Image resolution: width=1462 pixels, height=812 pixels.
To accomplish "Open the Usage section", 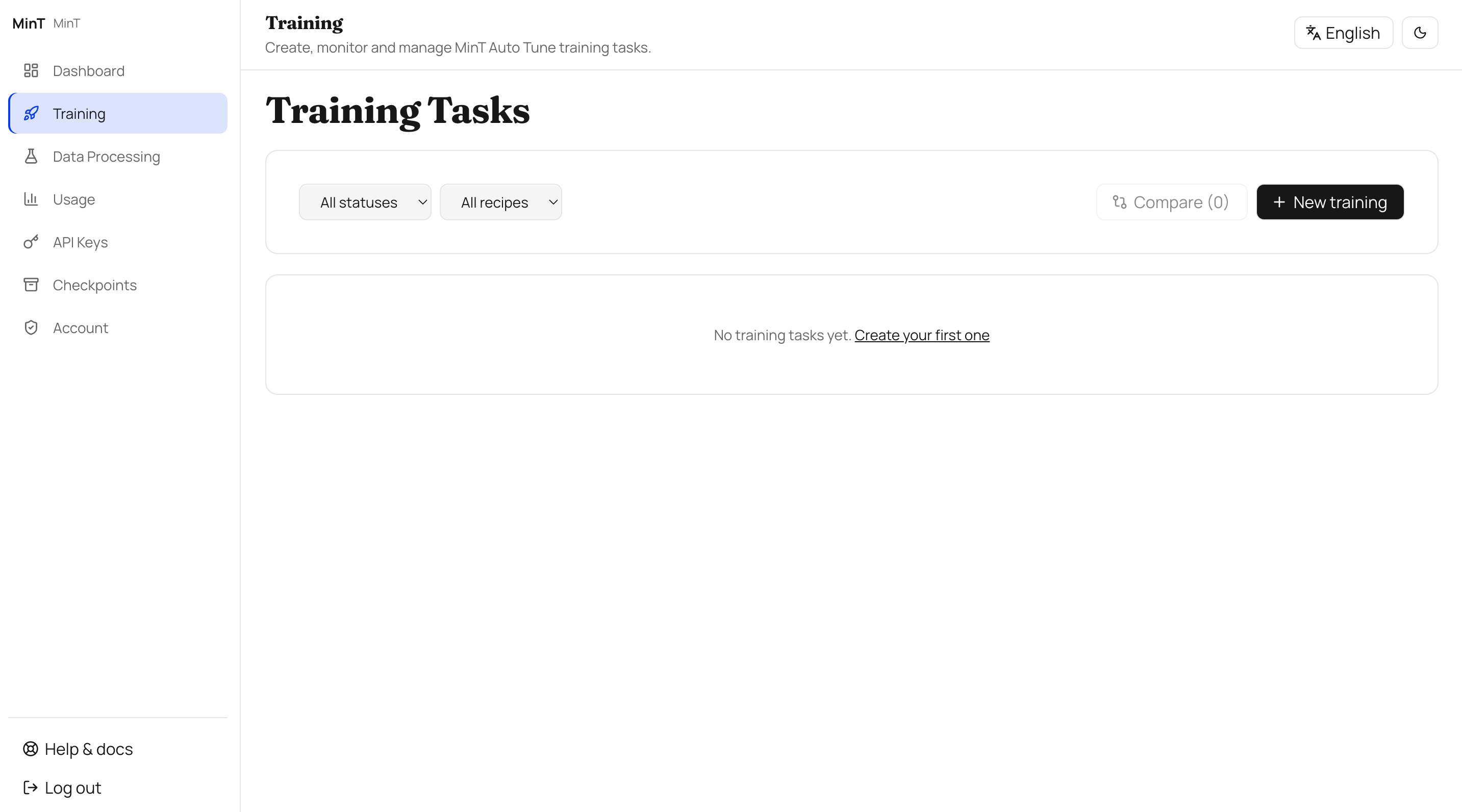I will [118, 199].
